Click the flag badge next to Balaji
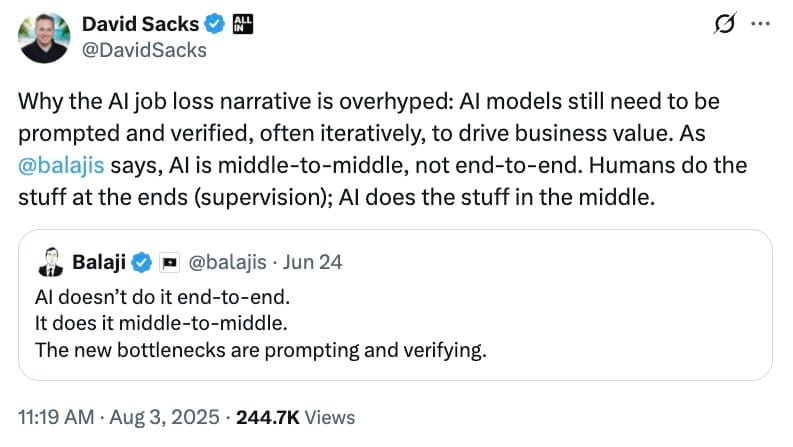This screenshot has height=447, width=793. pos(170,262)
